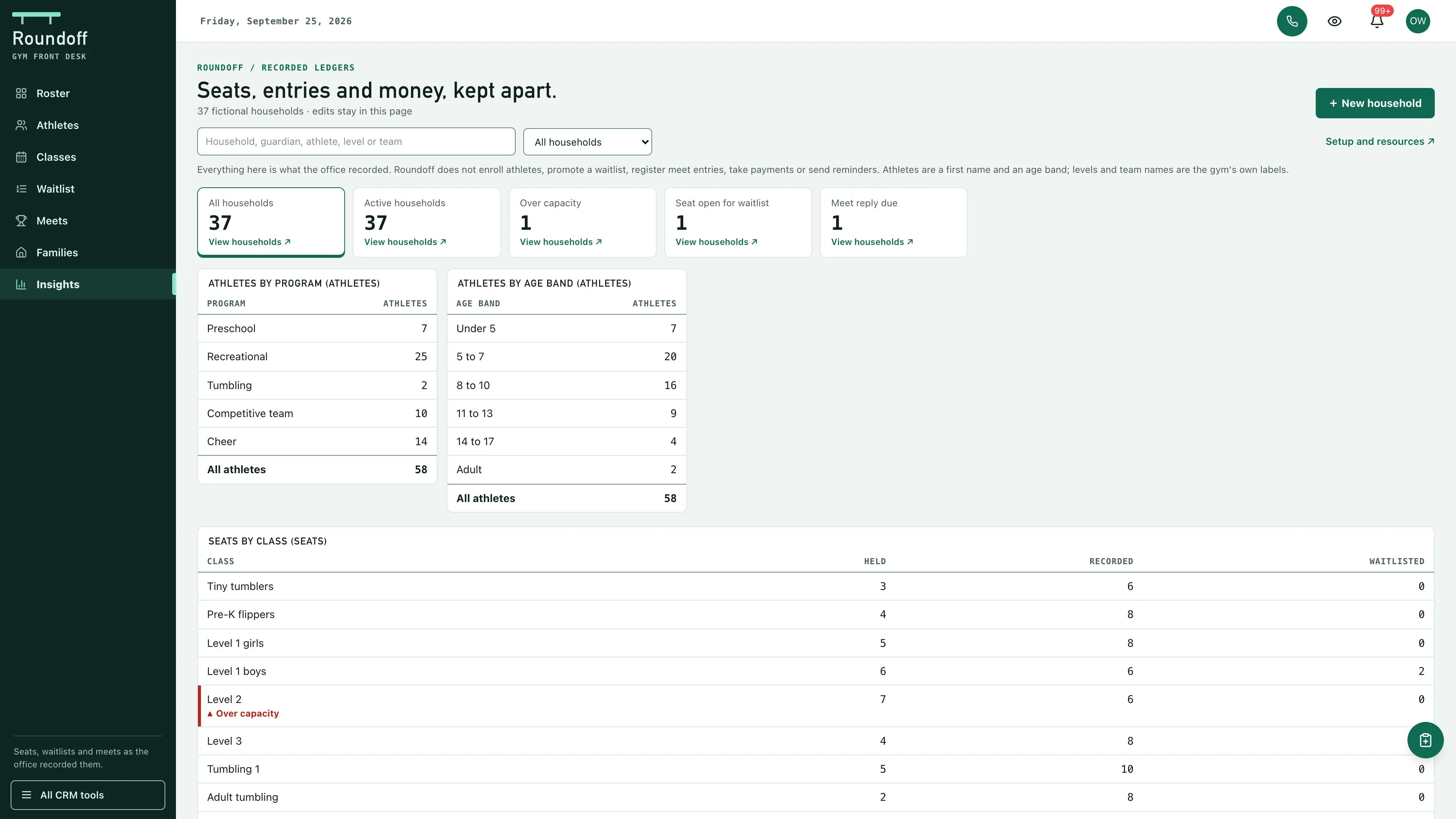1456x819 pixels.
Task: Go to the Roster menu item
Action: tap(88, 93)
